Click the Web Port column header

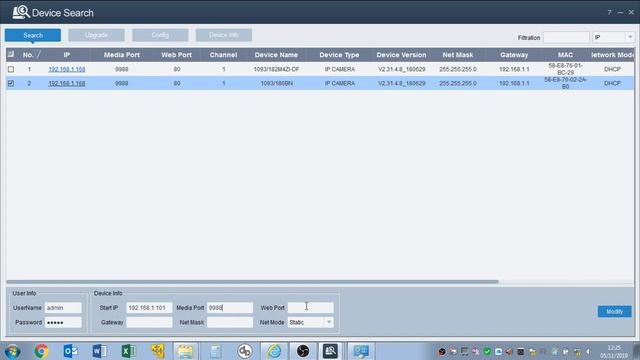[x=176, y=55]
